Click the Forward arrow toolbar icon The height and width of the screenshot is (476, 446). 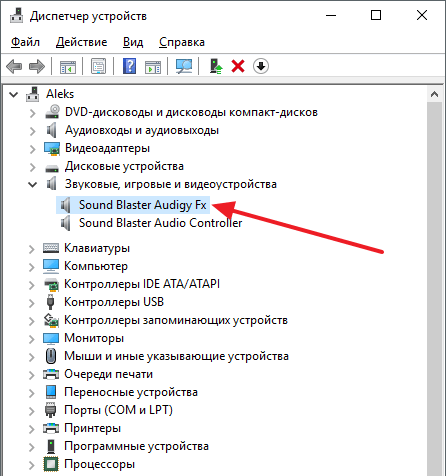tap(37, 66)
